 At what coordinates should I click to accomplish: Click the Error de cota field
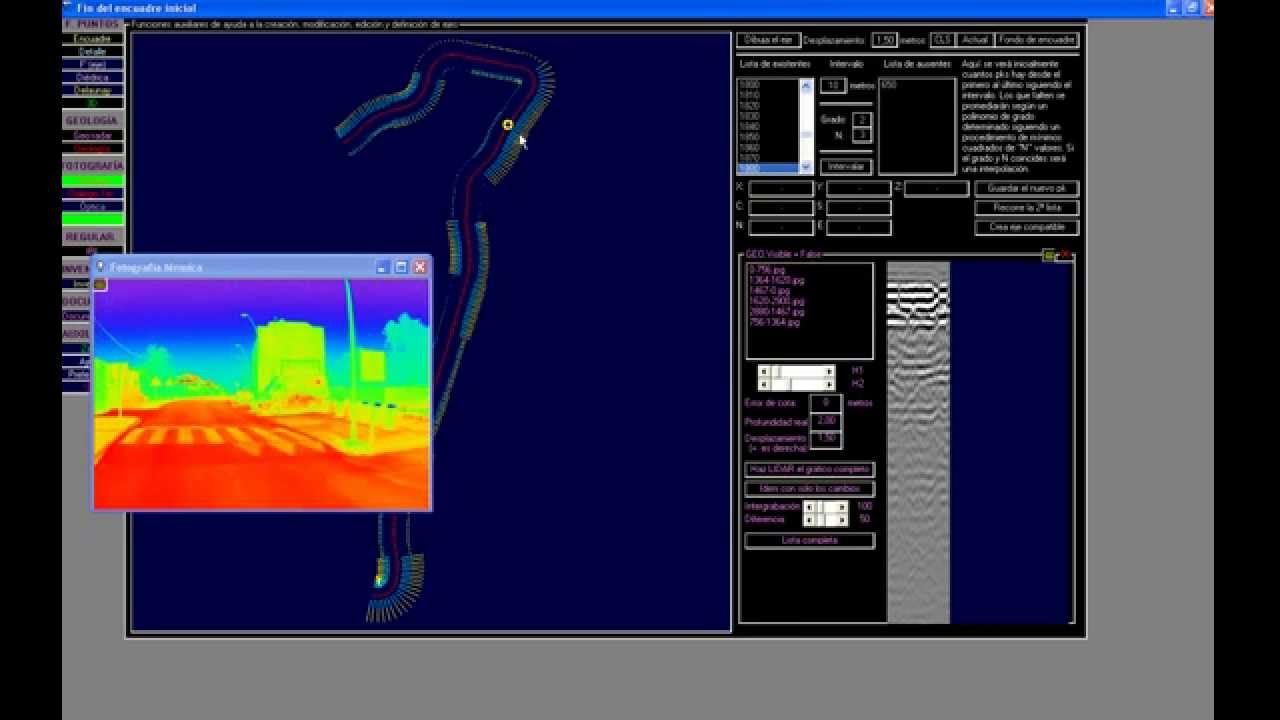coord(825,402)
